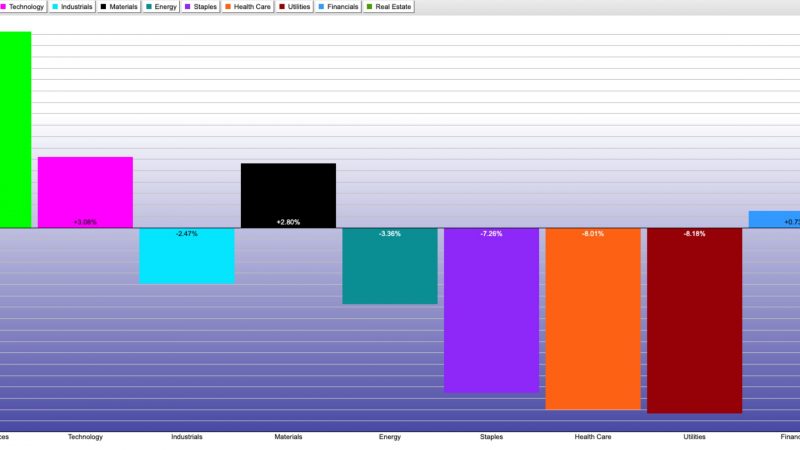This screenshot has height=450, width=800.
Task: Click the dark red Utilities bar
Action: [694, 321]
